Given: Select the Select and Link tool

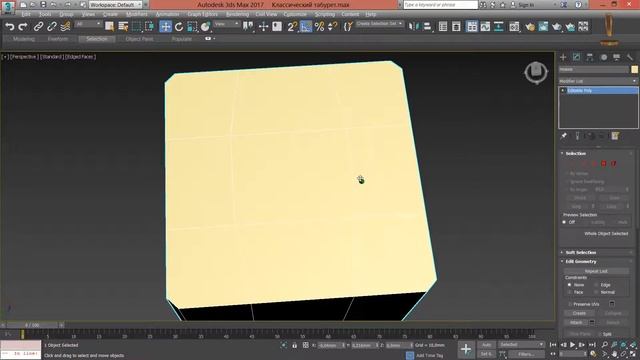Looking at the screenshot, I should click(x=38, y=27).
